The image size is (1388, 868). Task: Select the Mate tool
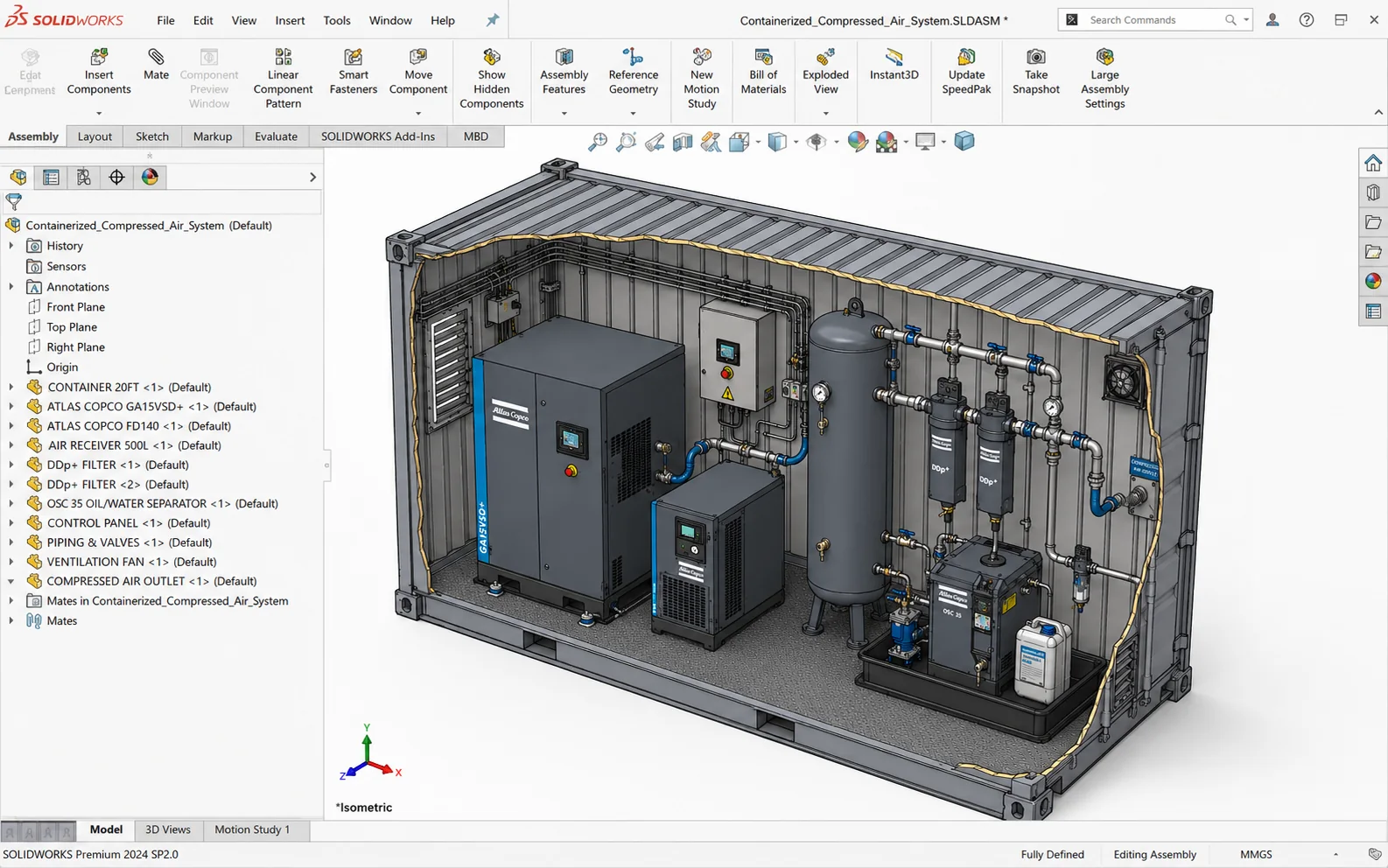[156, 65]
